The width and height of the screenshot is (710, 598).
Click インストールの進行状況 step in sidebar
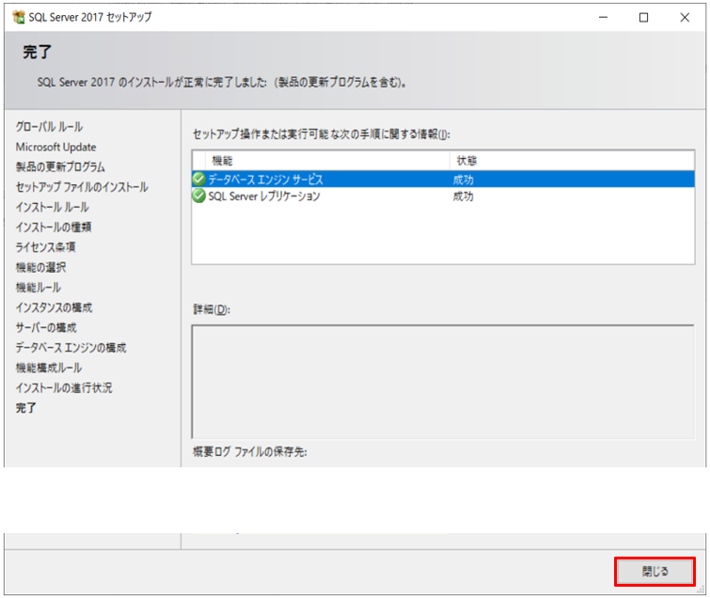pos(64,388)
